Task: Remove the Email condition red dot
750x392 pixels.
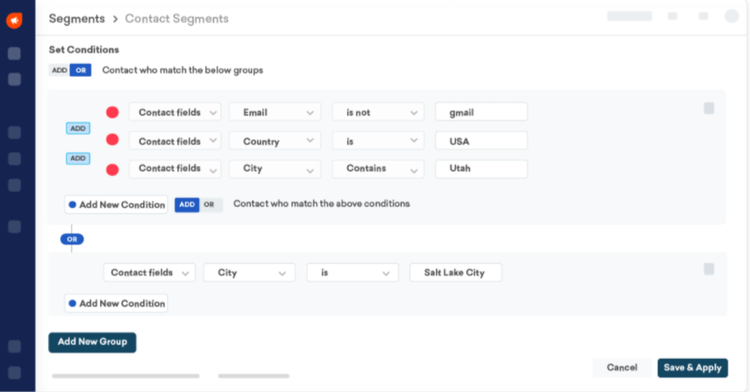Action: [112, 112]
